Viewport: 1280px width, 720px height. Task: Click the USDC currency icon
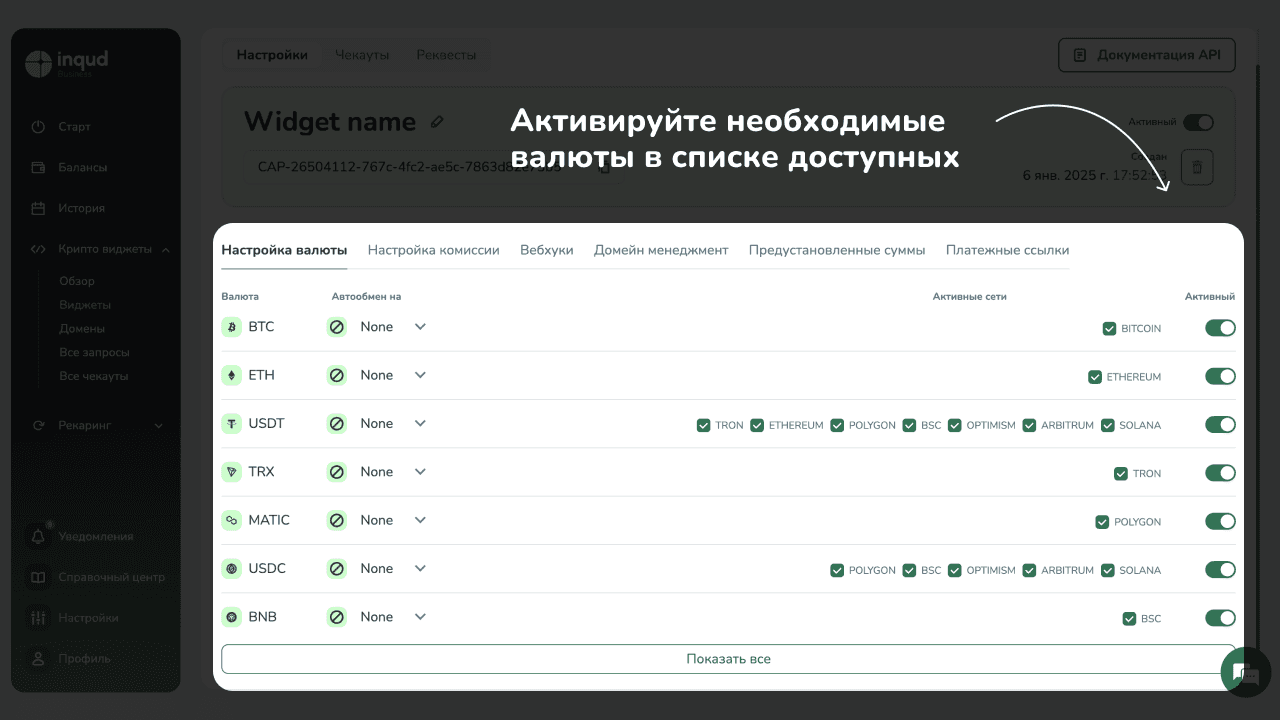(x=232, y=569)
